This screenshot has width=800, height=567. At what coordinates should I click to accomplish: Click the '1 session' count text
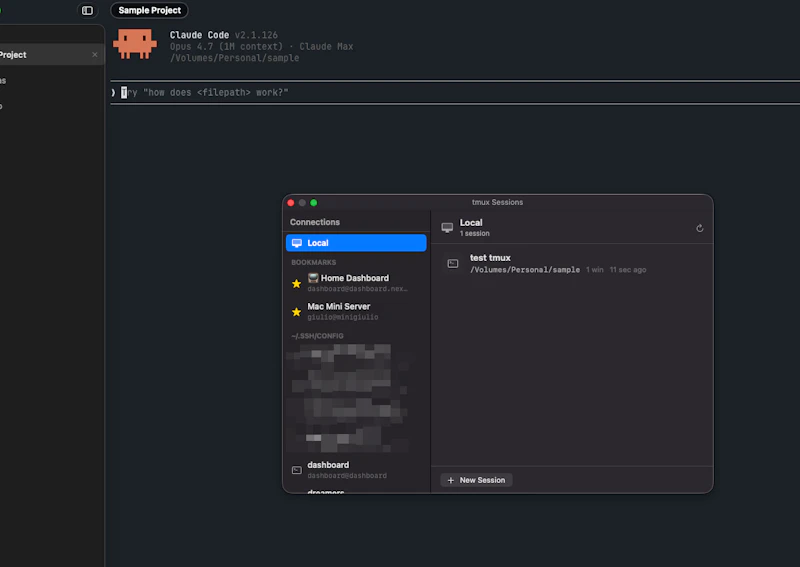point(474,233)
